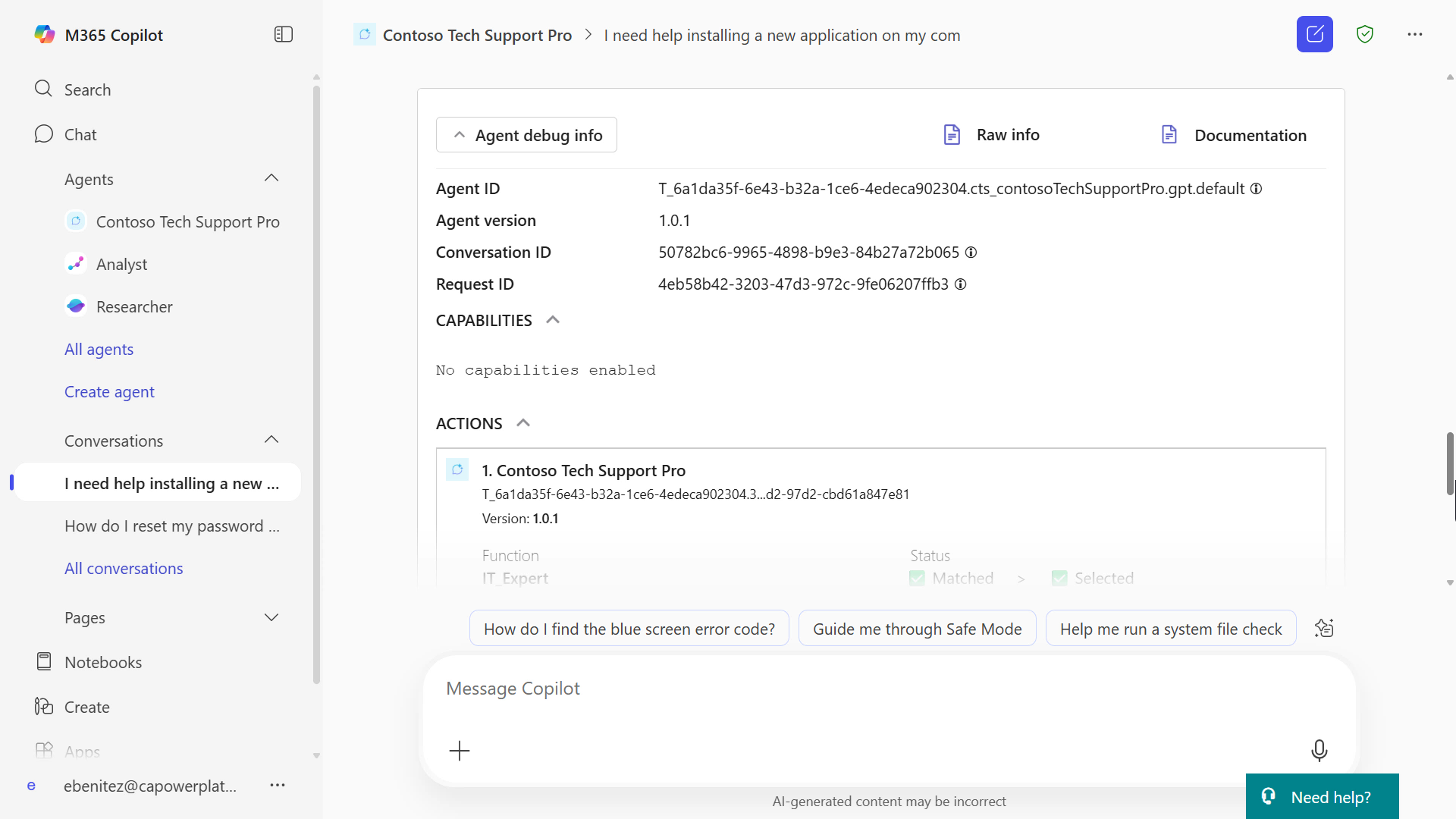Select Guide me through Safe Mode
The width and height of the screenshot is (1456, 819).
[917, 628]
